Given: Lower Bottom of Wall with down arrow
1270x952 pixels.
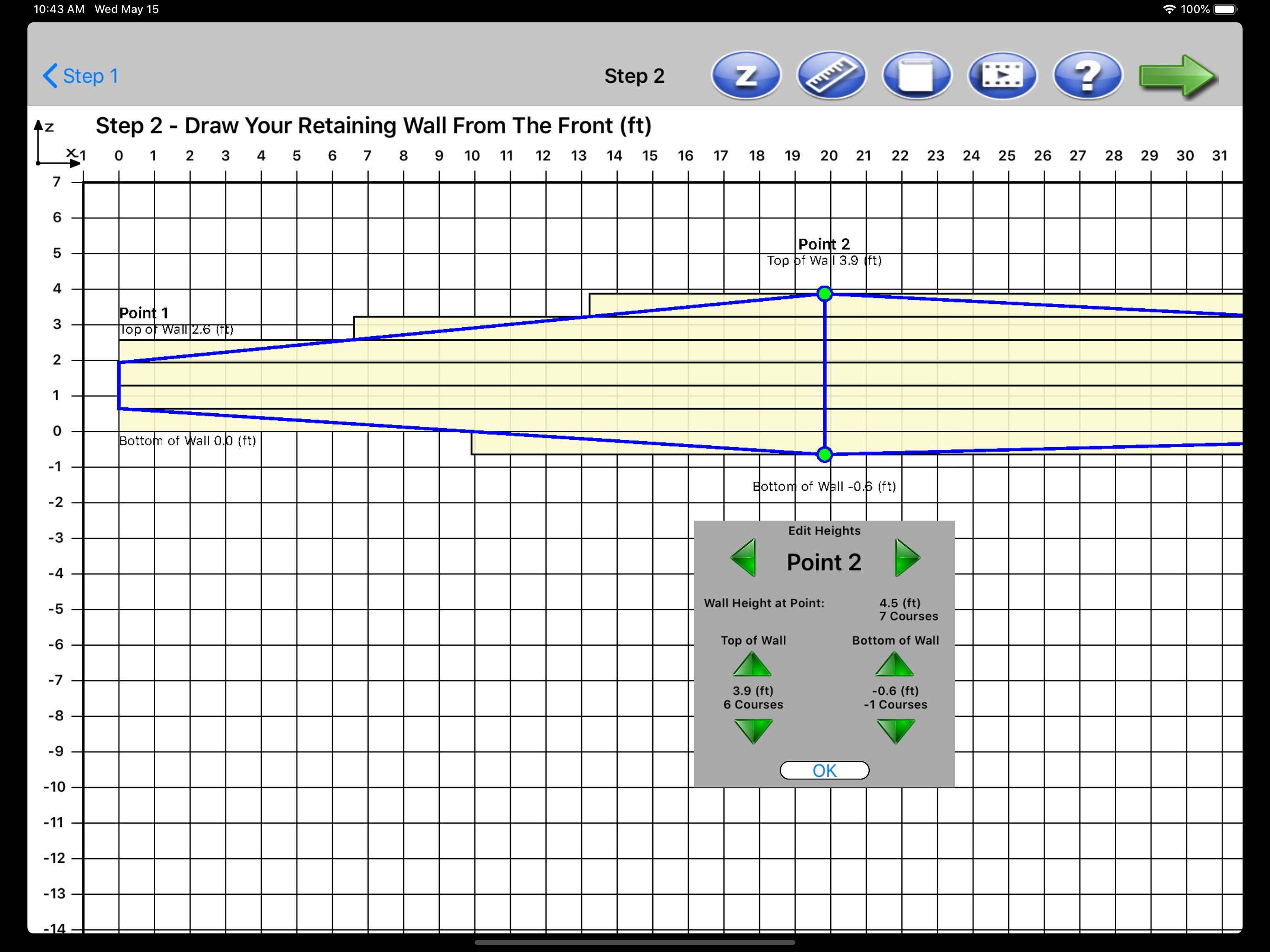Looking at the screenshot, I should click(896, 732).
